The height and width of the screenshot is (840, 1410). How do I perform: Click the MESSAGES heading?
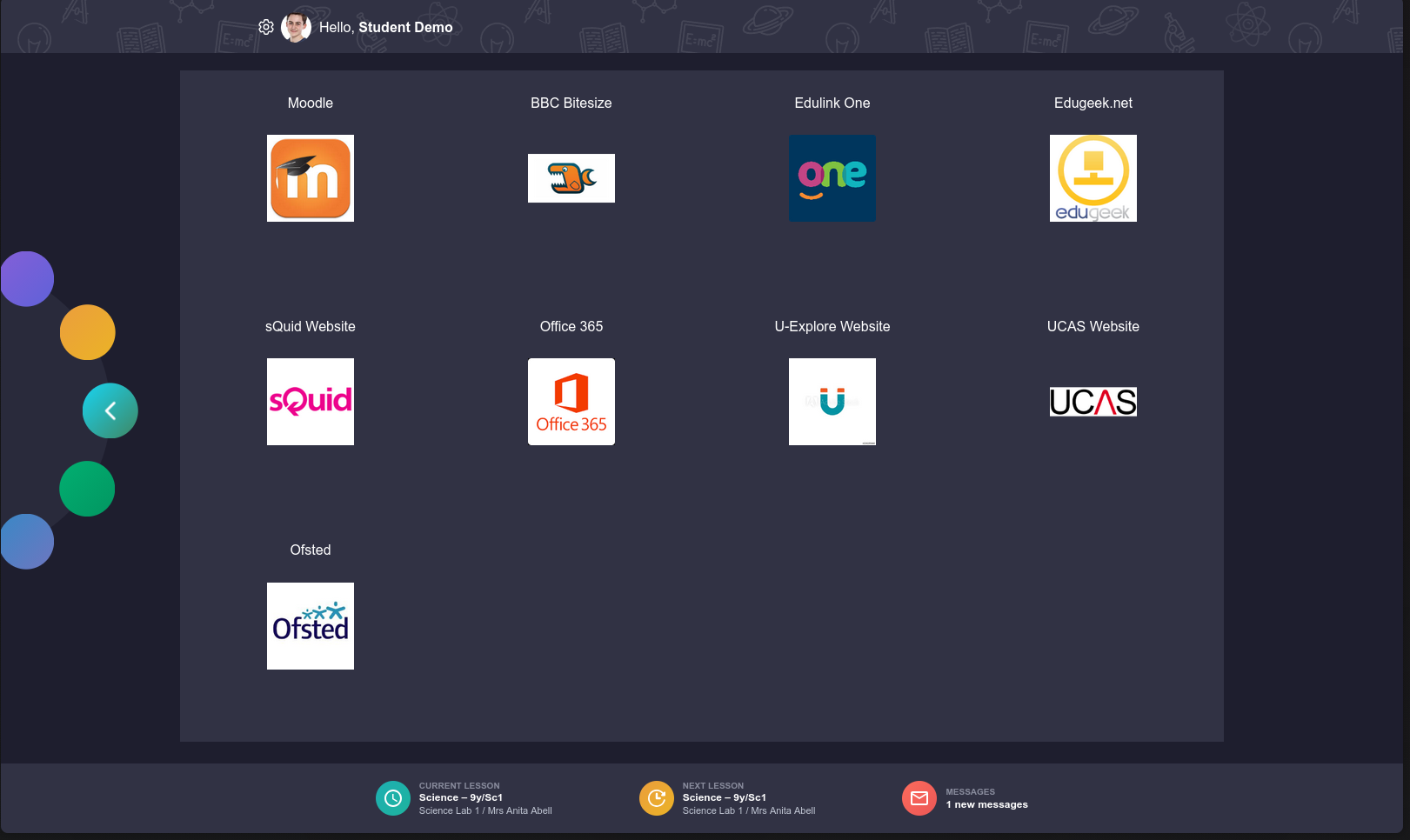point(971,791)
